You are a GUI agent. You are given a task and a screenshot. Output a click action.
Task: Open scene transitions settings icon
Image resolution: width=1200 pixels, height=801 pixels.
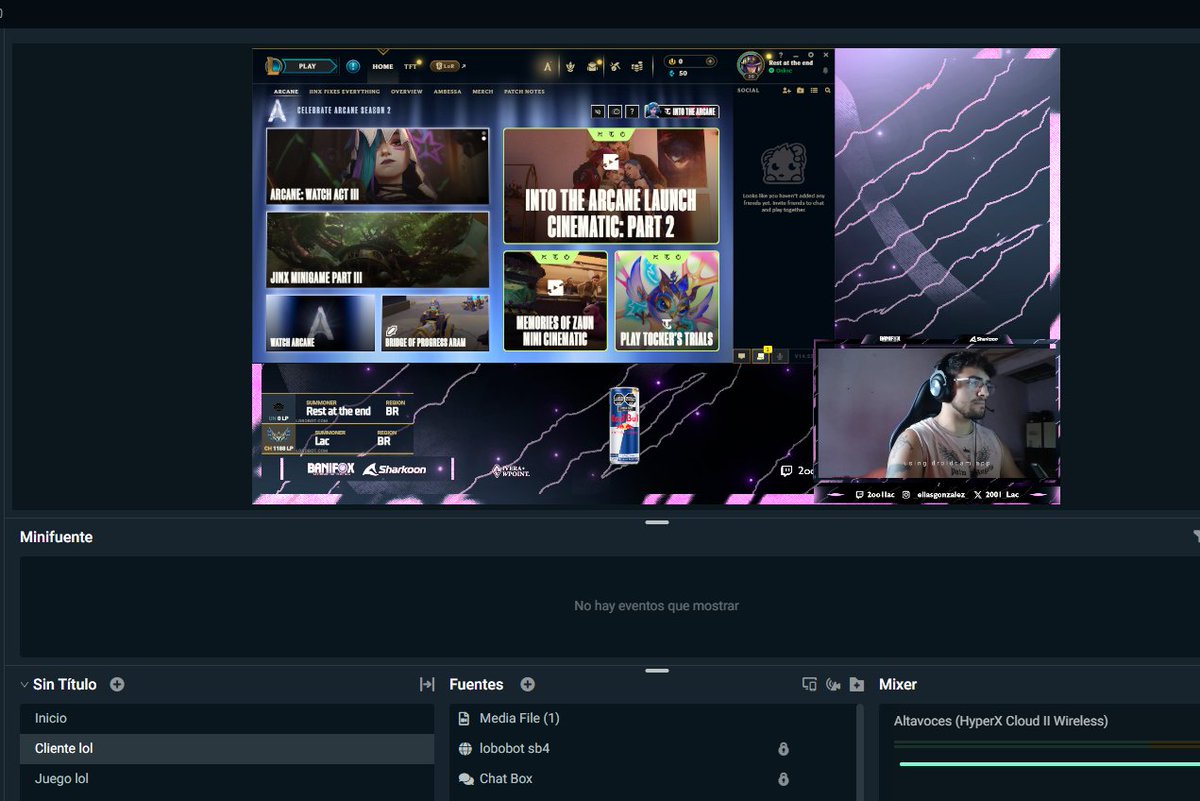(x=427, y=685)
